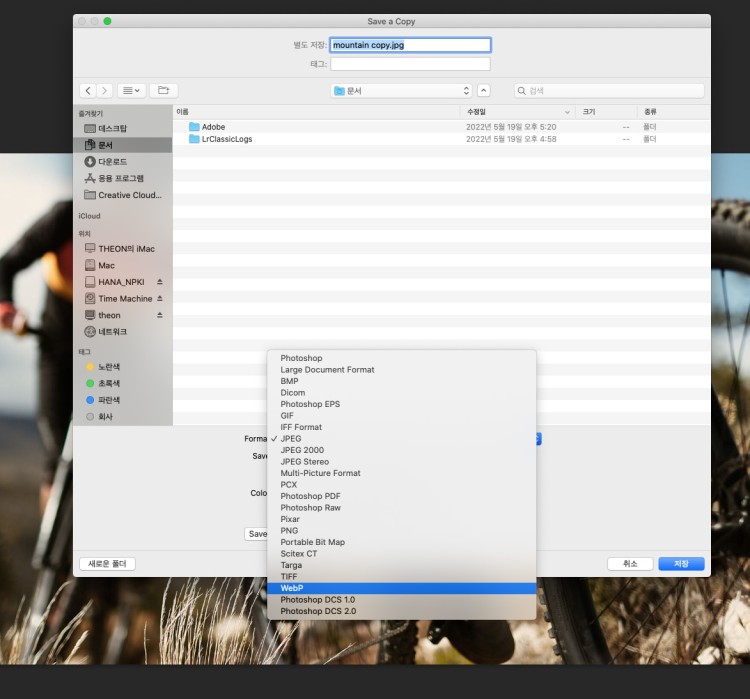
Task: Open the 문서 location dropdown
Action: pyautogui.click(x=401, y=91)
